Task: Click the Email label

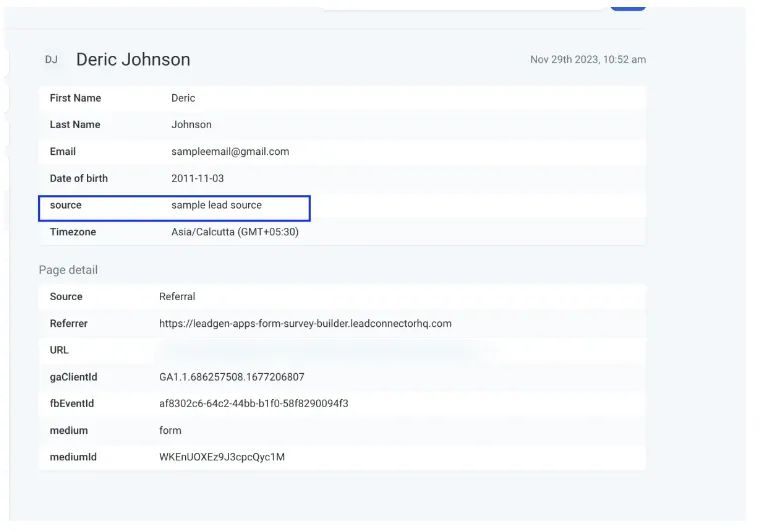Action: click(x=63, y=152)
